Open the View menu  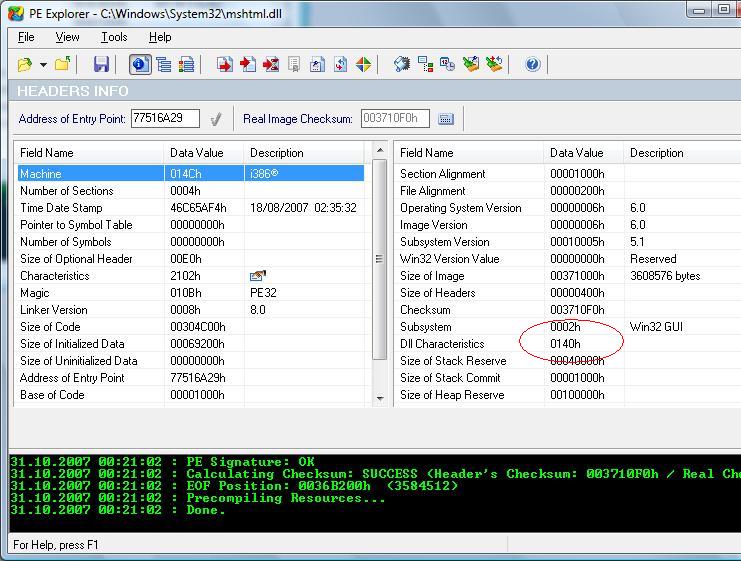(67, 37)
